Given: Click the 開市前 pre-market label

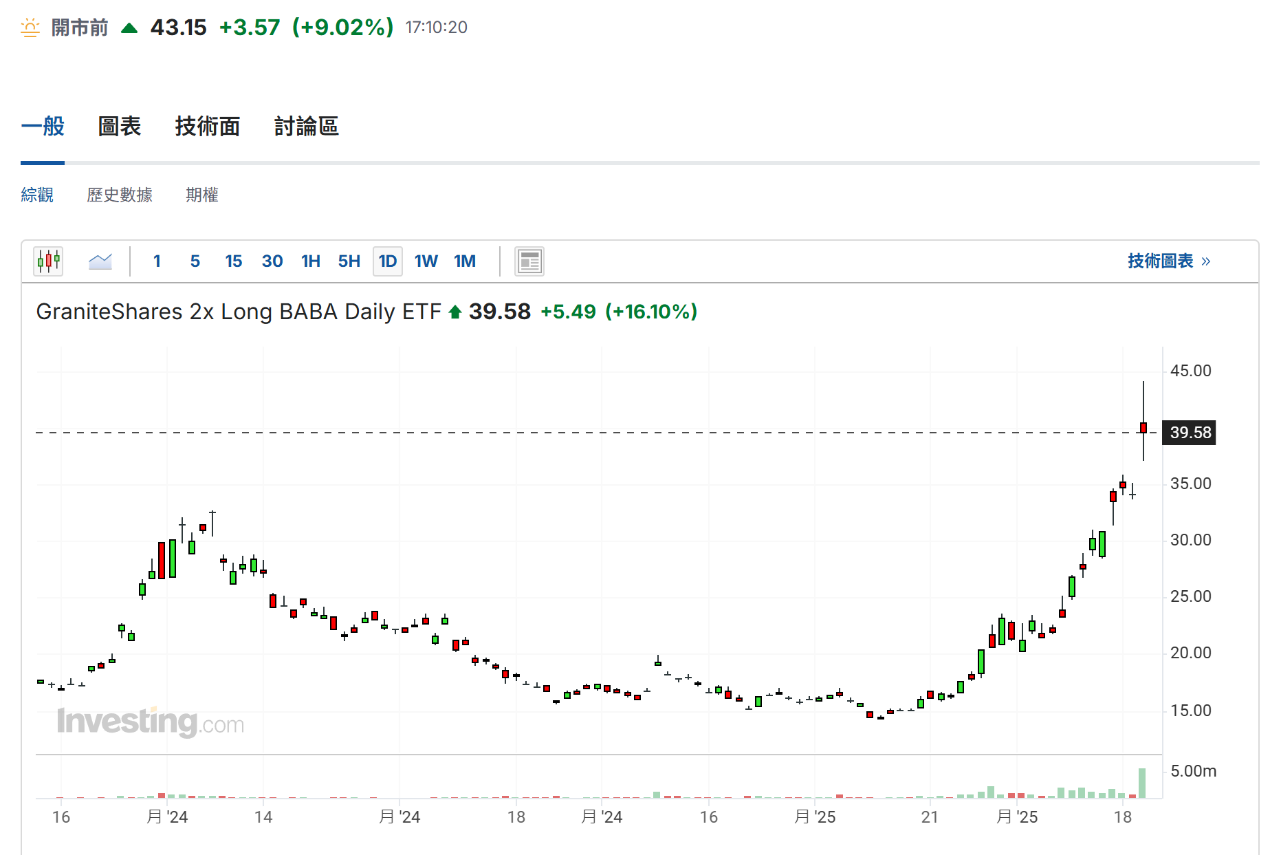Looking at the screenshot, I should point(80,28).
